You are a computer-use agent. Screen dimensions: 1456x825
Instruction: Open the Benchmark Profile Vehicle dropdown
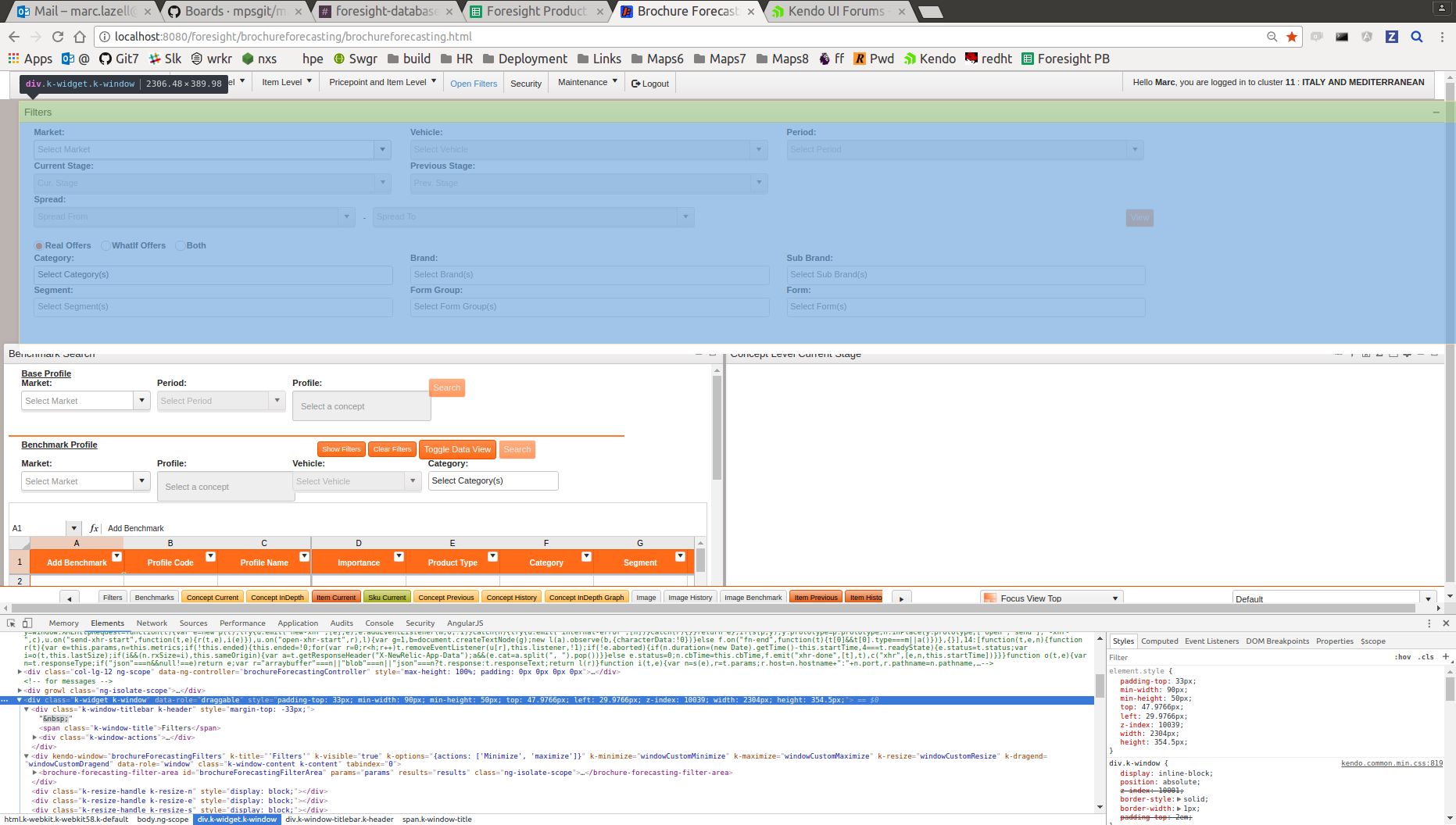coord(413,481)
